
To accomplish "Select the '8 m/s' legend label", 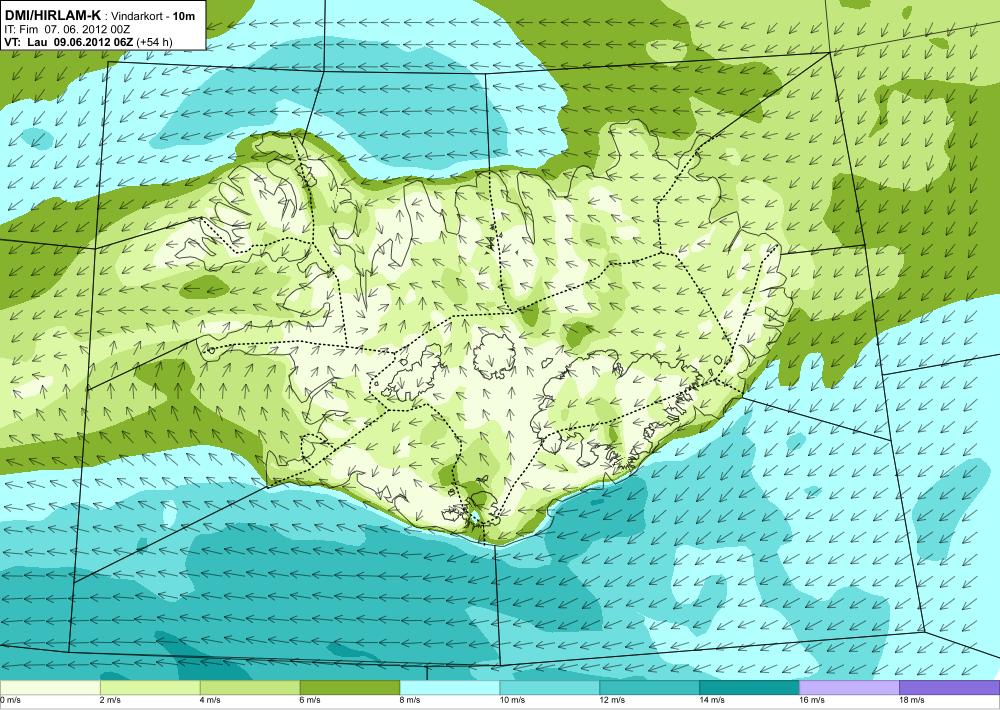I will click(x=410, y=700).
